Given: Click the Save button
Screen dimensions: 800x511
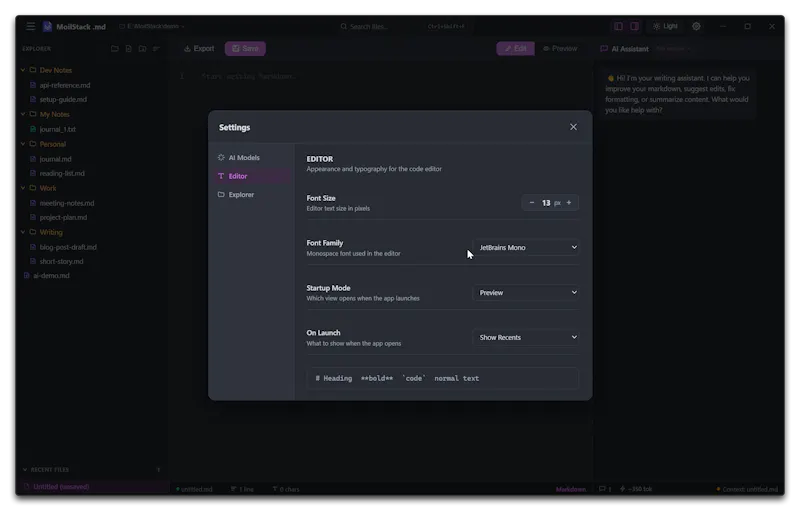Looking at the screenshot, I should click(x=245, y=48).
